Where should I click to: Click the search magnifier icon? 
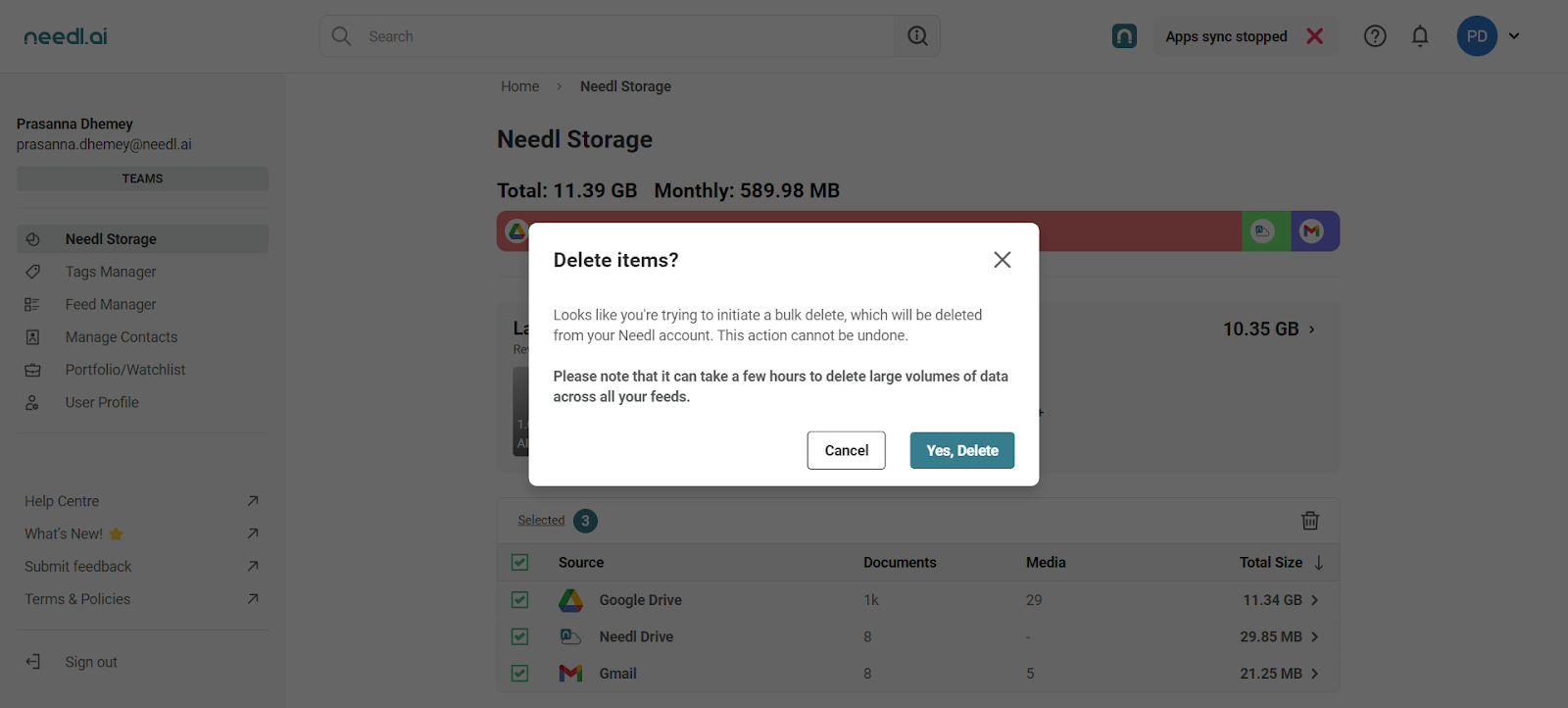pyautogui.click(x=341, y=36)
